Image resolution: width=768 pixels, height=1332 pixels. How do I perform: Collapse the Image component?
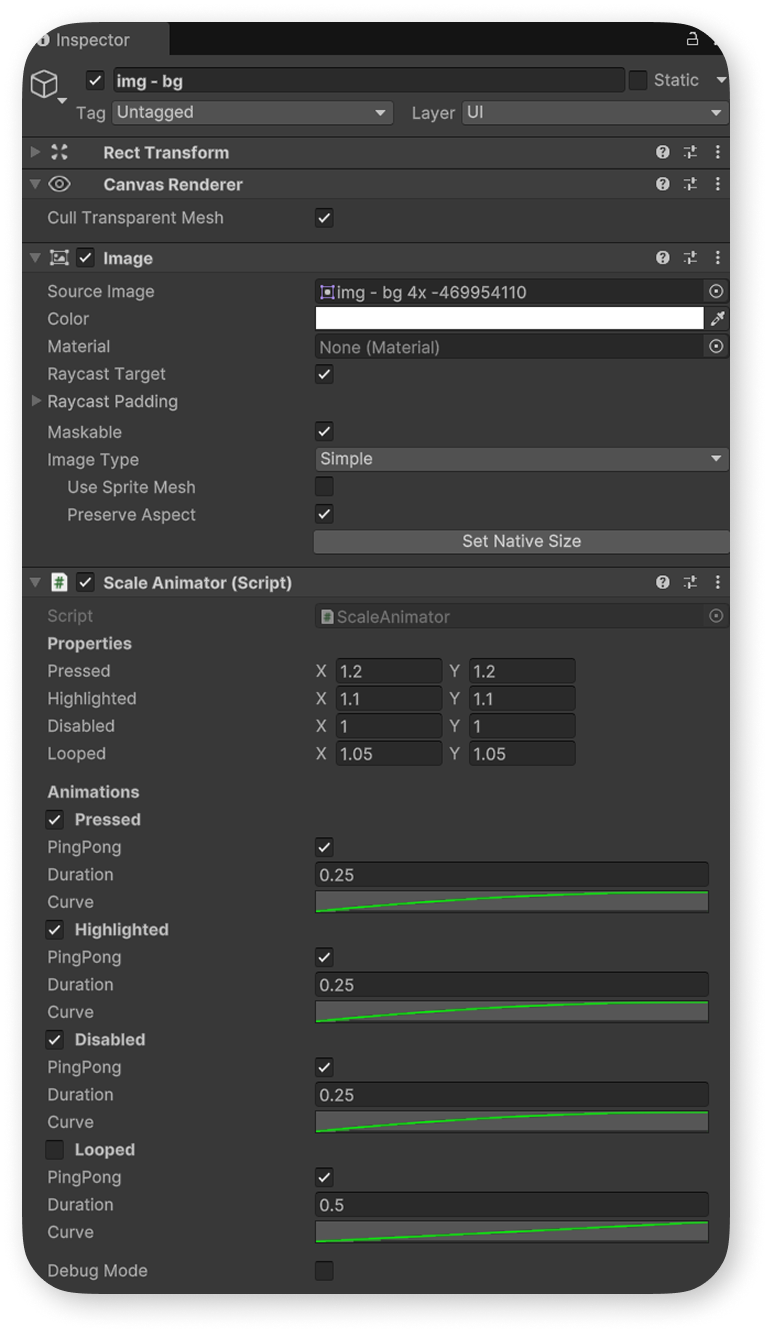point(36,258)
